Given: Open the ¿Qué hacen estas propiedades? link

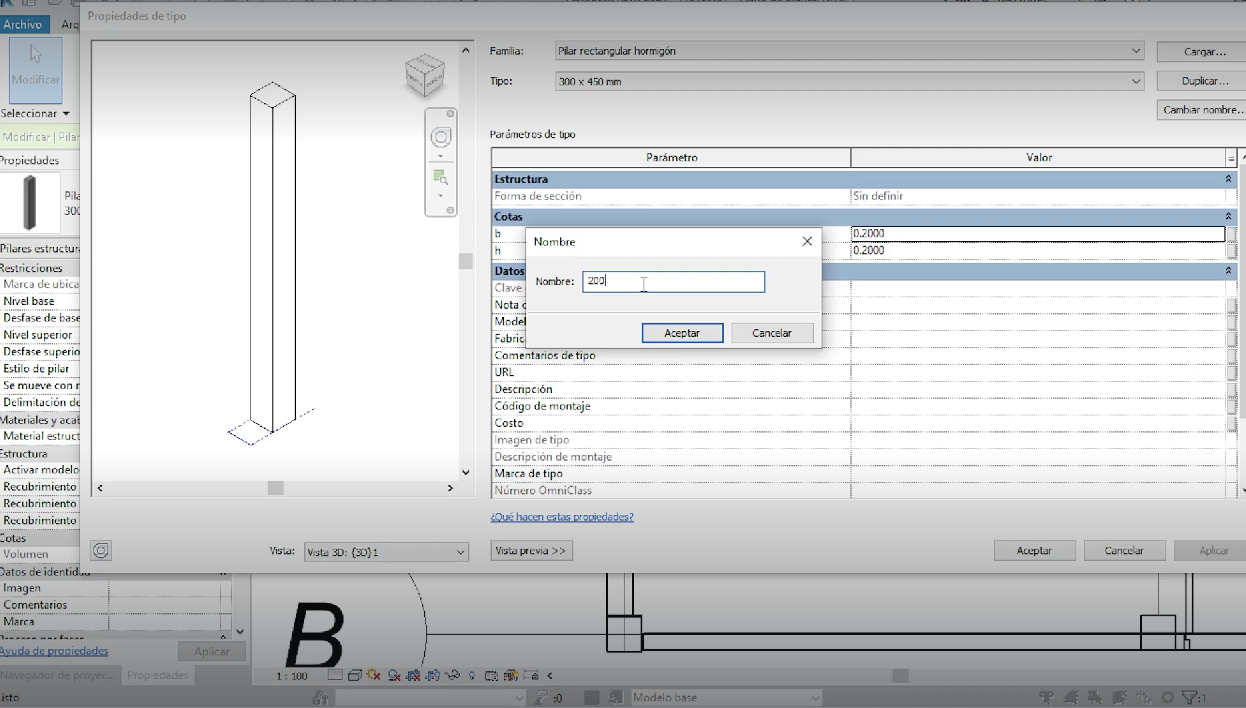Looking at the screenshot, I should point(562,517).
